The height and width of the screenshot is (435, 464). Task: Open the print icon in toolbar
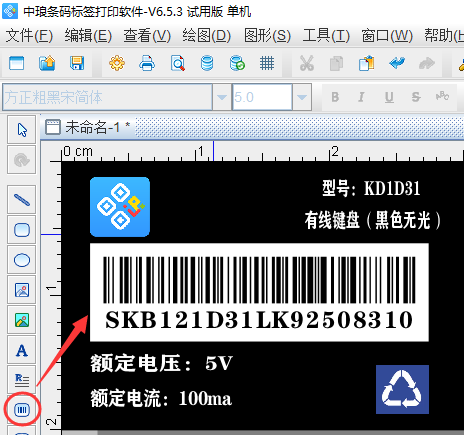pyautogui.click(x=147, y=63)
